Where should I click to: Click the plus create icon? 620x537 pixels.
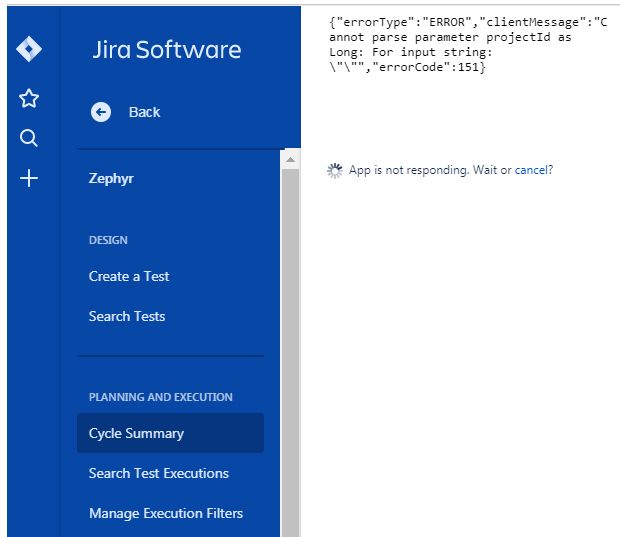coord(29,178)
